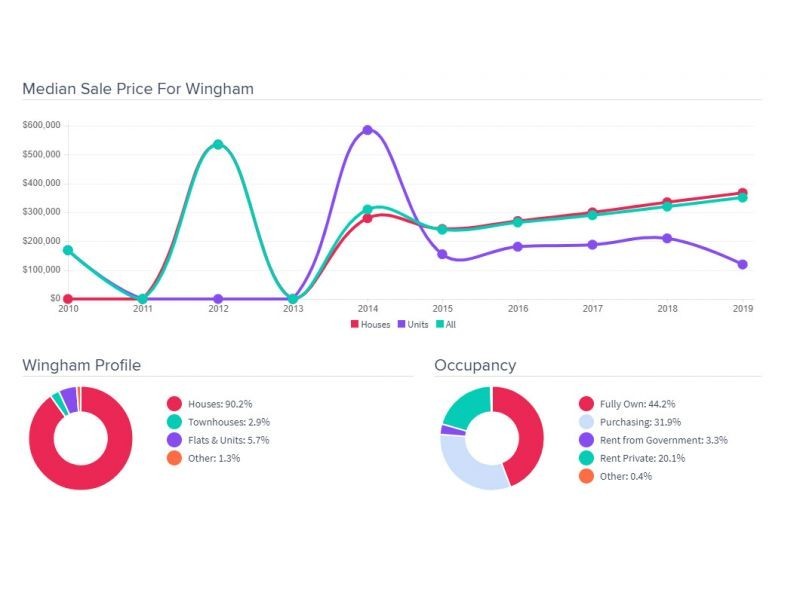Screen dimensions: 800x600
Task: Click the Rent from Government purple legend circle
Action: pyautogui.click(x=587, y=440)
